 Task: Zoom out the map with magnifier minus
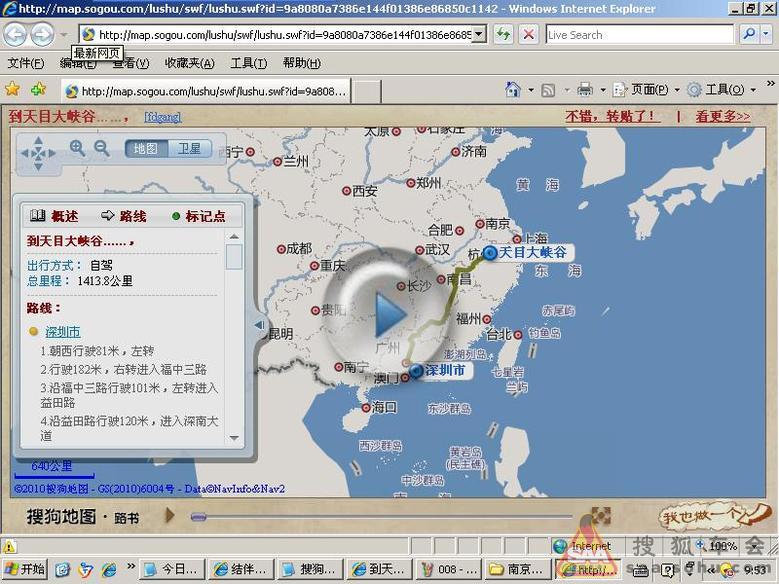(102, 148)
